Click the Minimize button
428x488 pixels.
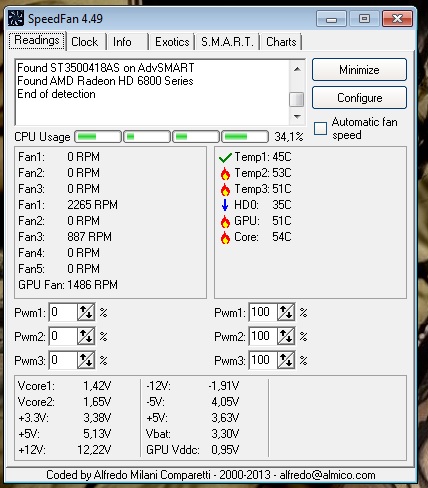tap(359, 70)
